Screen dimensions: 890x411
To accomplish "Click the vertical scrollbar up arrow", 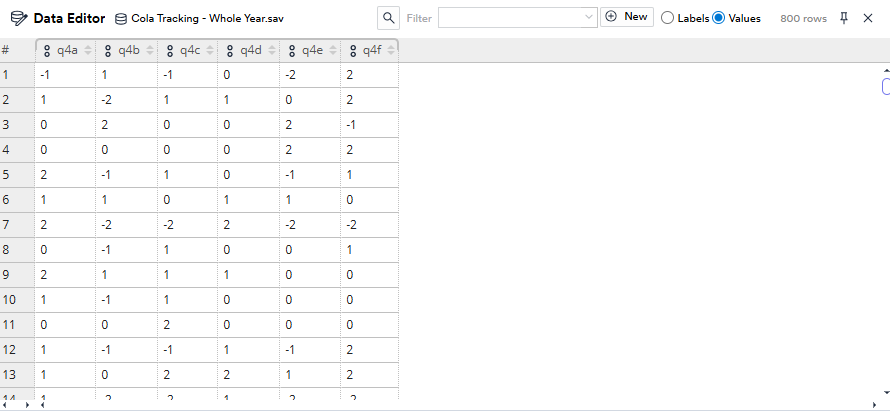I will pyautogui.click(x=885, y=70).
